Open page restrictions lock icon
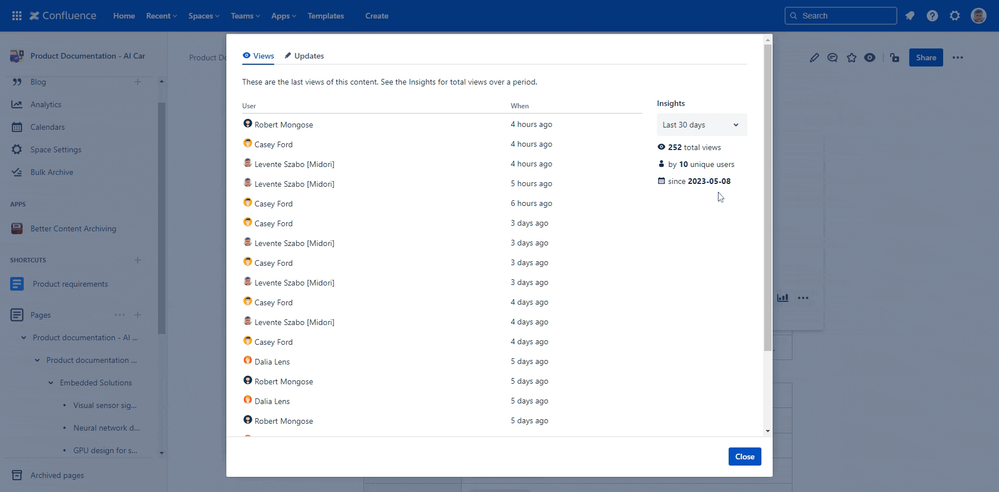 coord(894,58)
